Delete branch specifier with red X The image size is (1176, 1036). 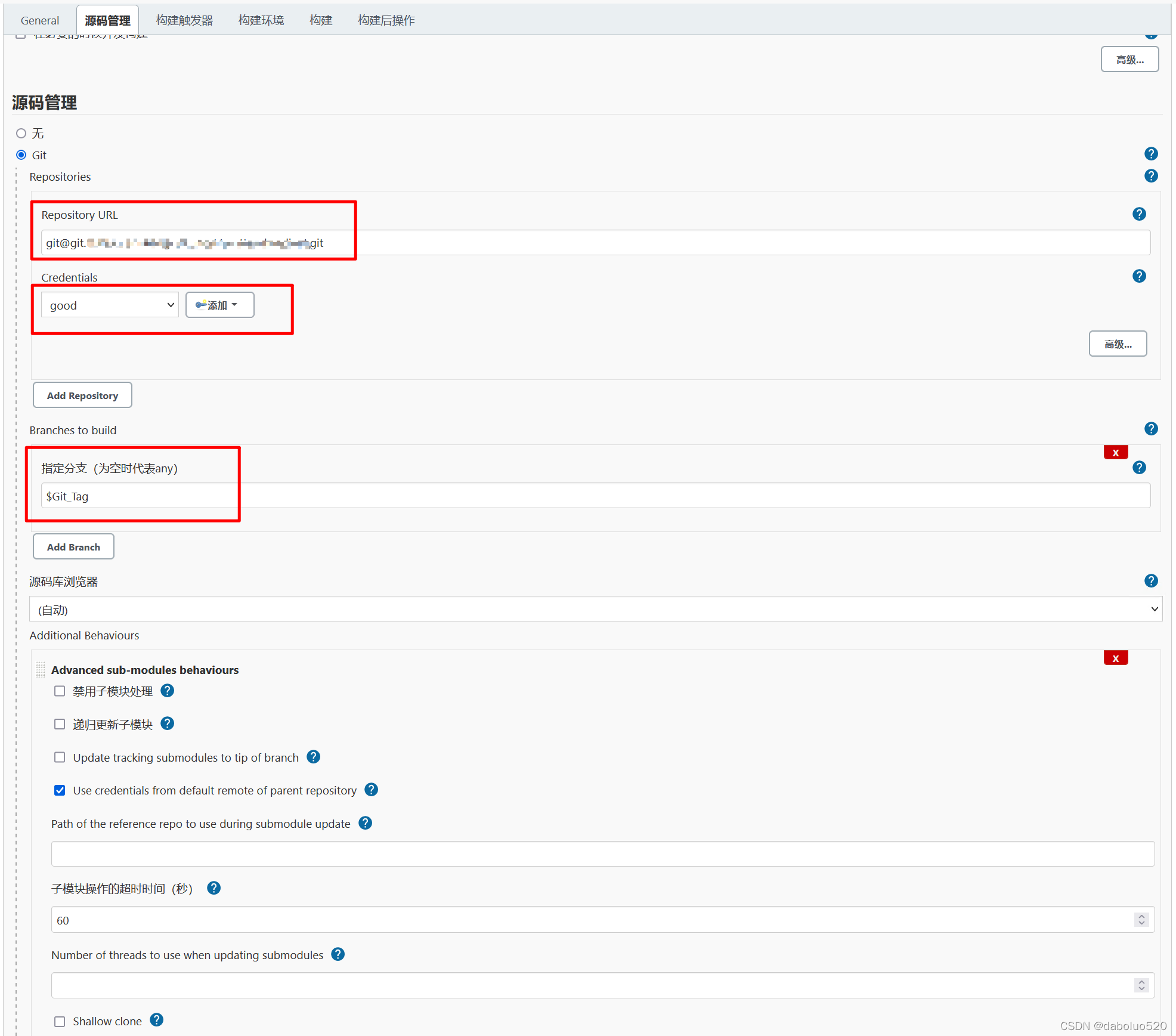1115,453
